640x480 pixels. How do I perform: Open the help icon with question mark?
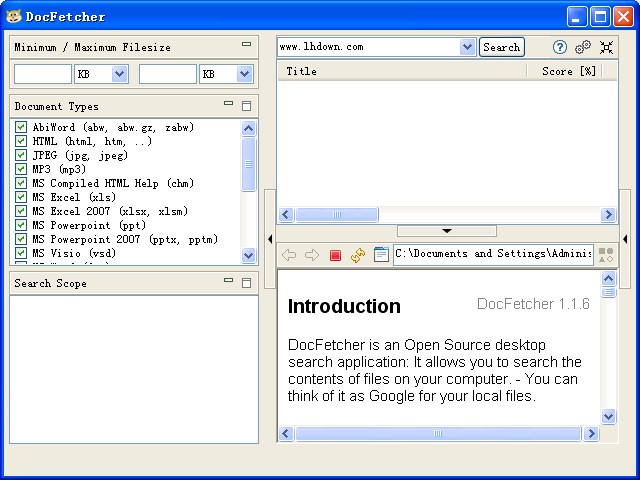tap(560, 47)
